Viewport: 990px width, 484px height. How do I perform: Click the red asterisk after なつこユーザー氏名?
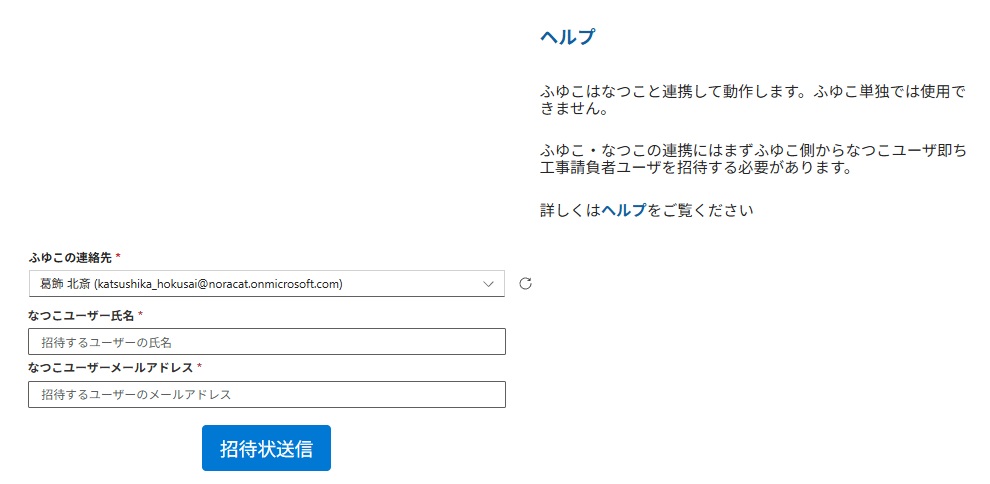(141, 315)
